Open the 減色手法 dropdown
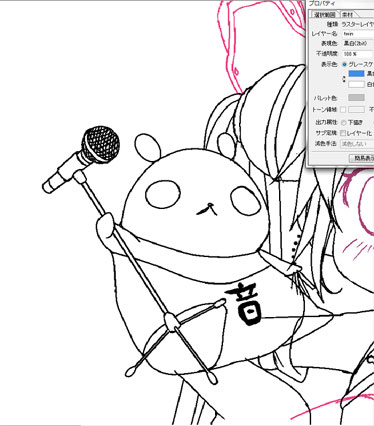374x426 pixels. point(357,144)
